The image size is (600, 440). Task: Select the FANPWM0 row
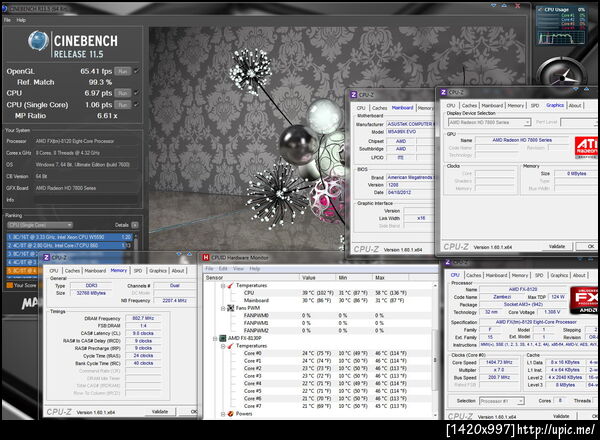pos(318,316)
